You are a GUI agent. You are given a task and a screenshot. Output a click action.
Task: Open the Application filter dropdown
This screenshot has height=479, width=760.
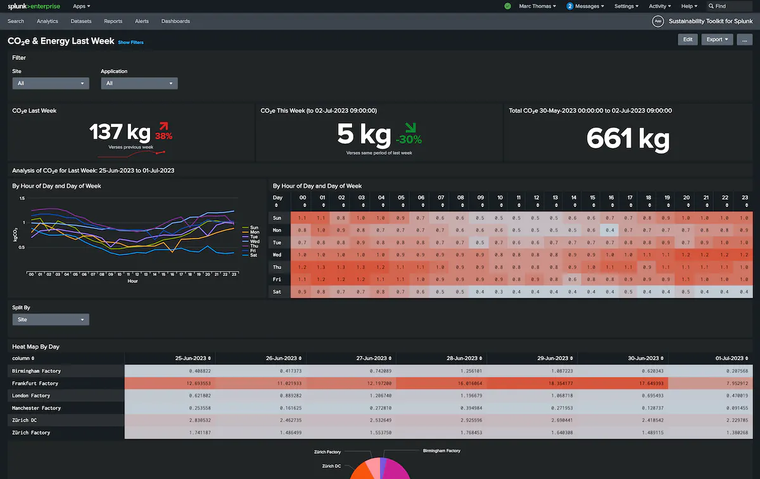(x=139, y=83)
